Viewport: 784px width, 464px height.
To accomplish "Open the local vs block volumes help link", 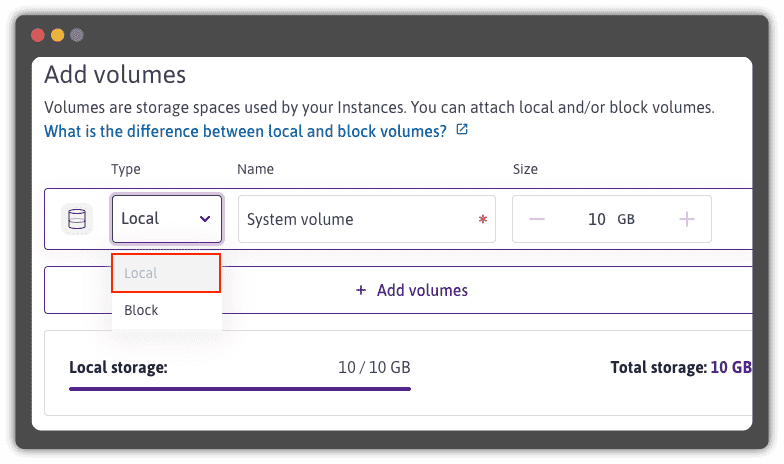I will pos(245,131).
